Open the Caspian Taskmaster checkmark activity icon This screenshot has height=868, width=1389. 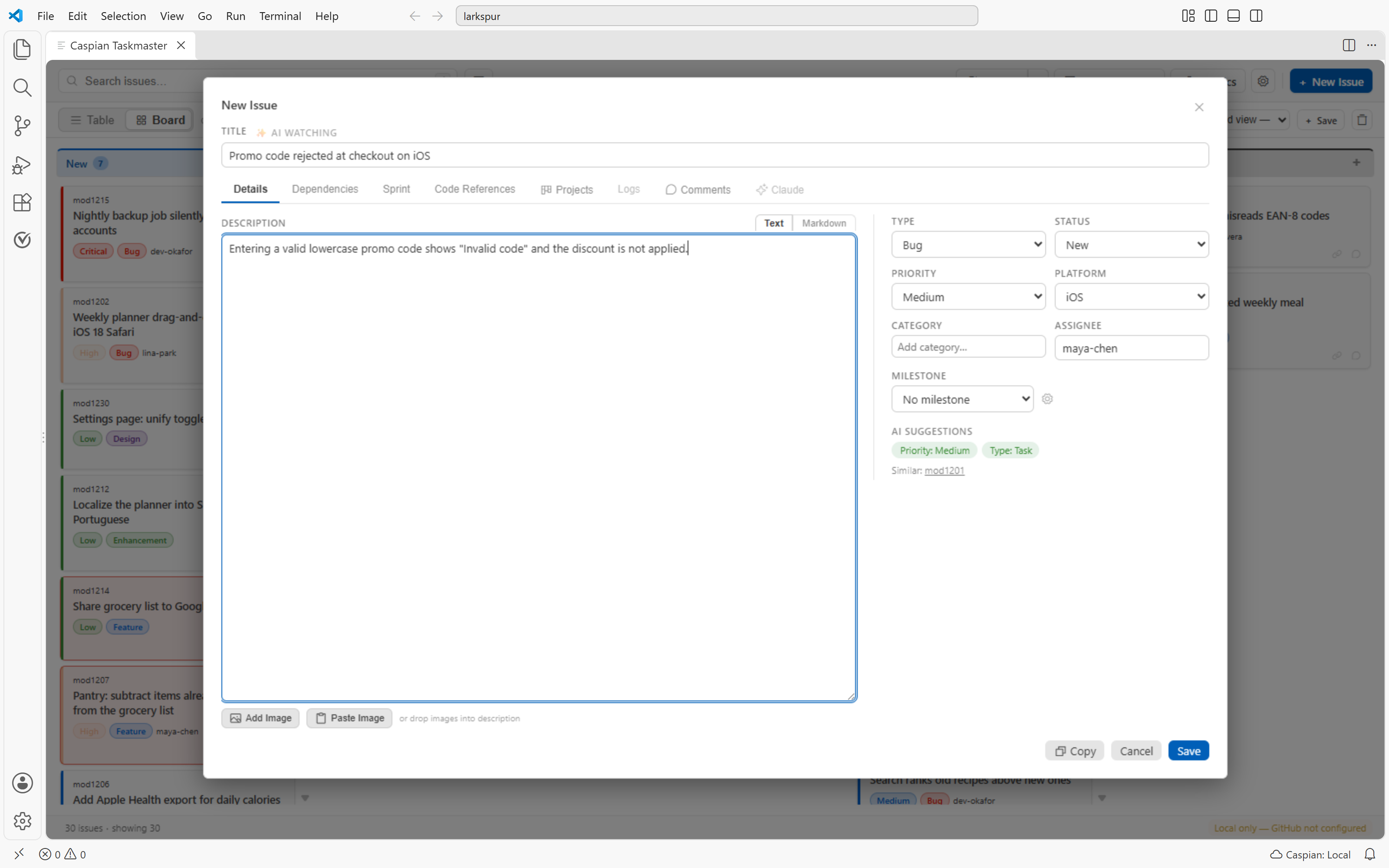[22, 240]
